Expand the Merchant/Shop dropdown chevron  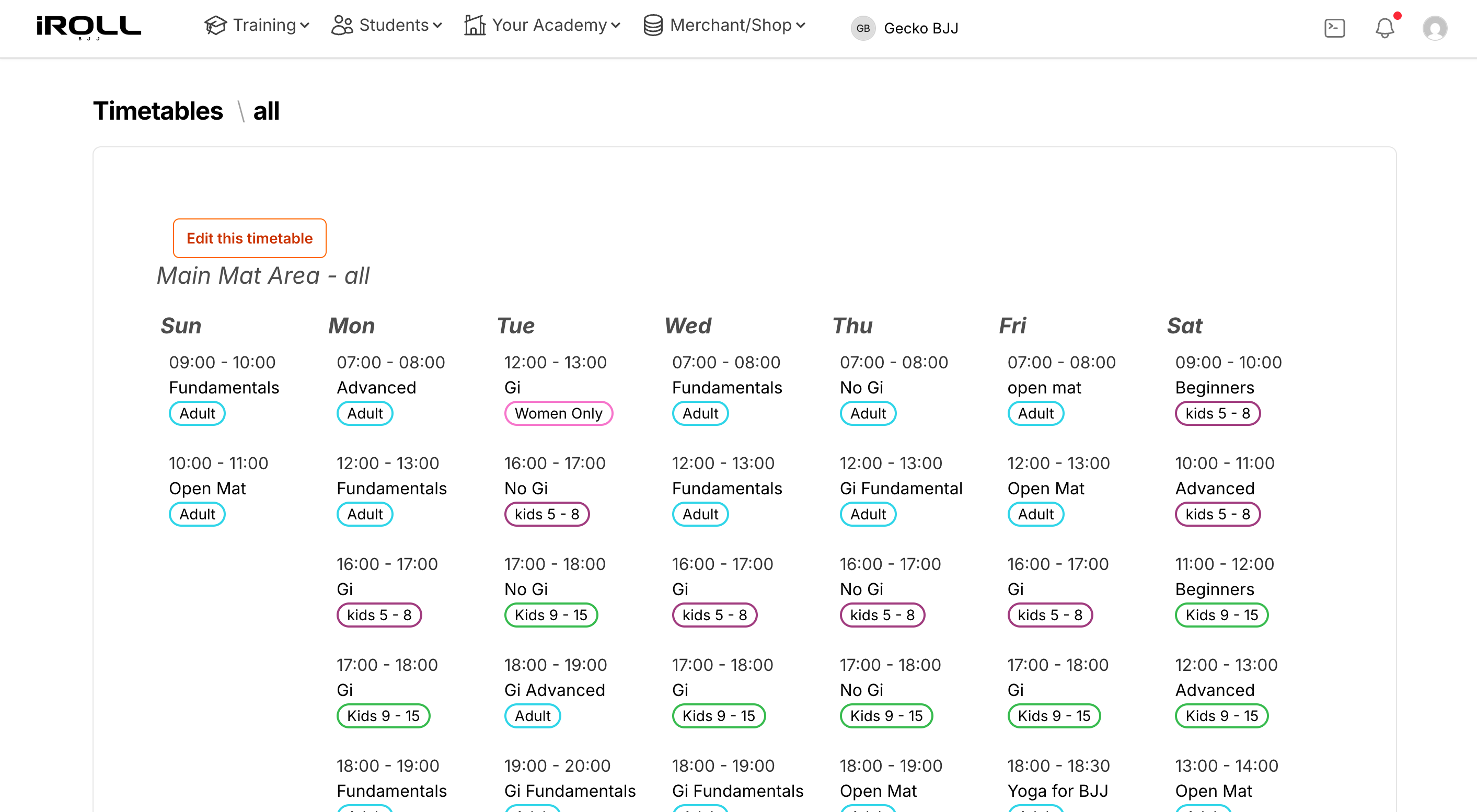pyautogui.click(x=800, y=26)
